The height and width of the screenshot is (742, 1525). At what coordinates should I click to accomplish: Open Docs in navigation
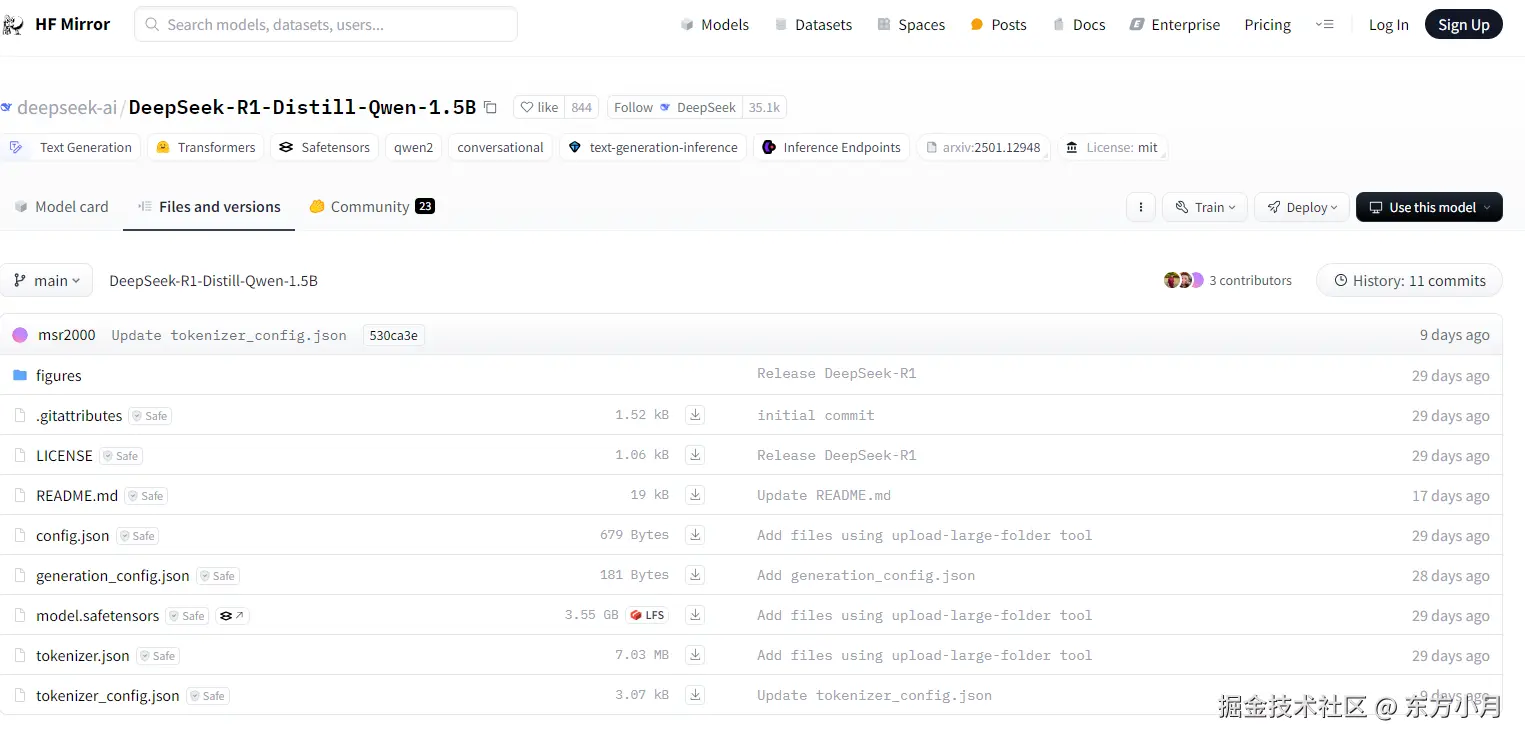[1079, 25]
